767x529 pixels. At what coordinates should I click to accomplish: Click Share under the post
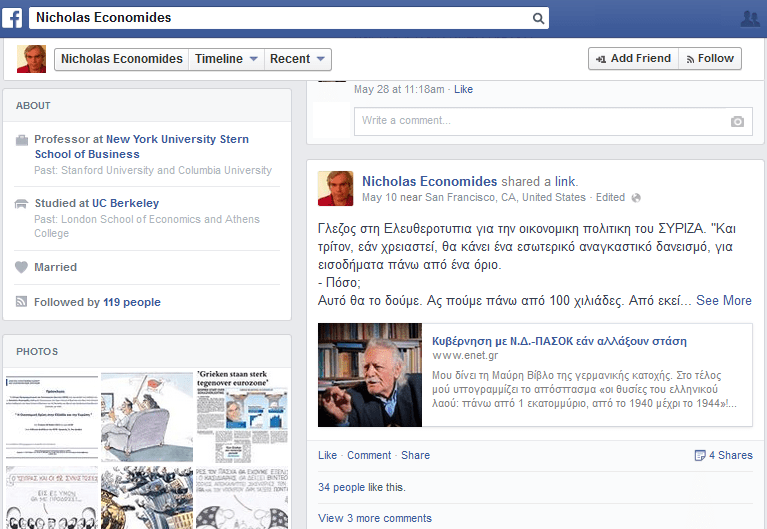tap(415, 455)
